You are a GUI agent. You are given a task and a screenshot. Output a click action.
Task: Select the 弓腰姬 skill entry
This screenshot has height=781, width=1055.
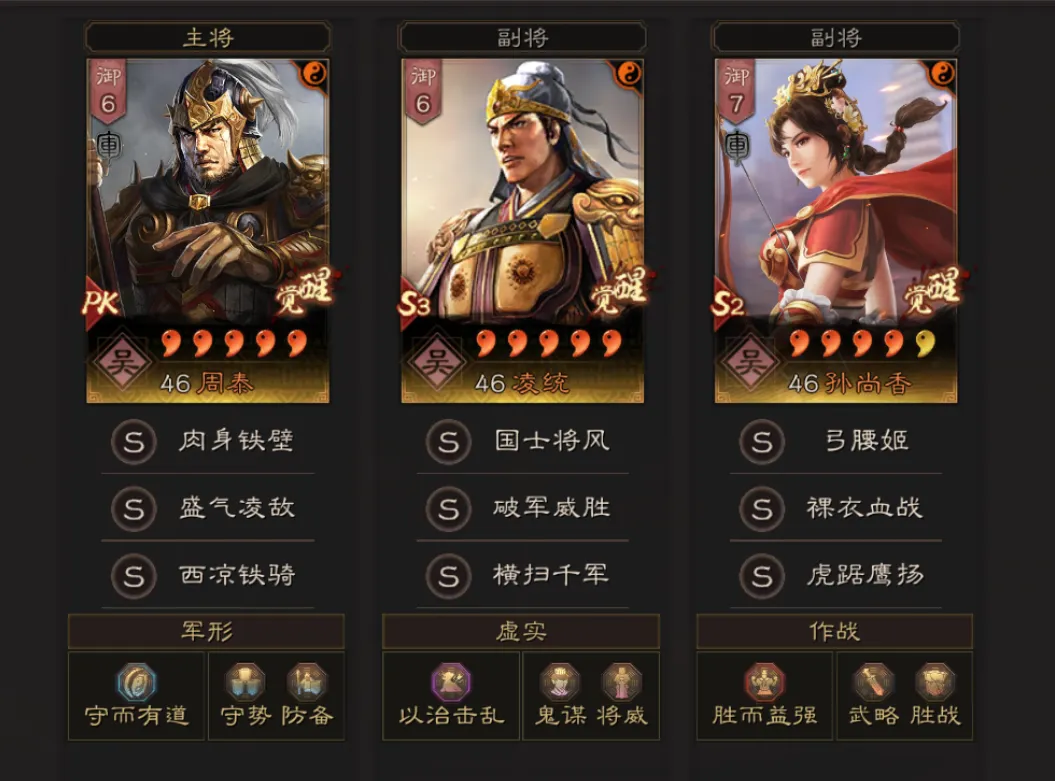[836, 441]
